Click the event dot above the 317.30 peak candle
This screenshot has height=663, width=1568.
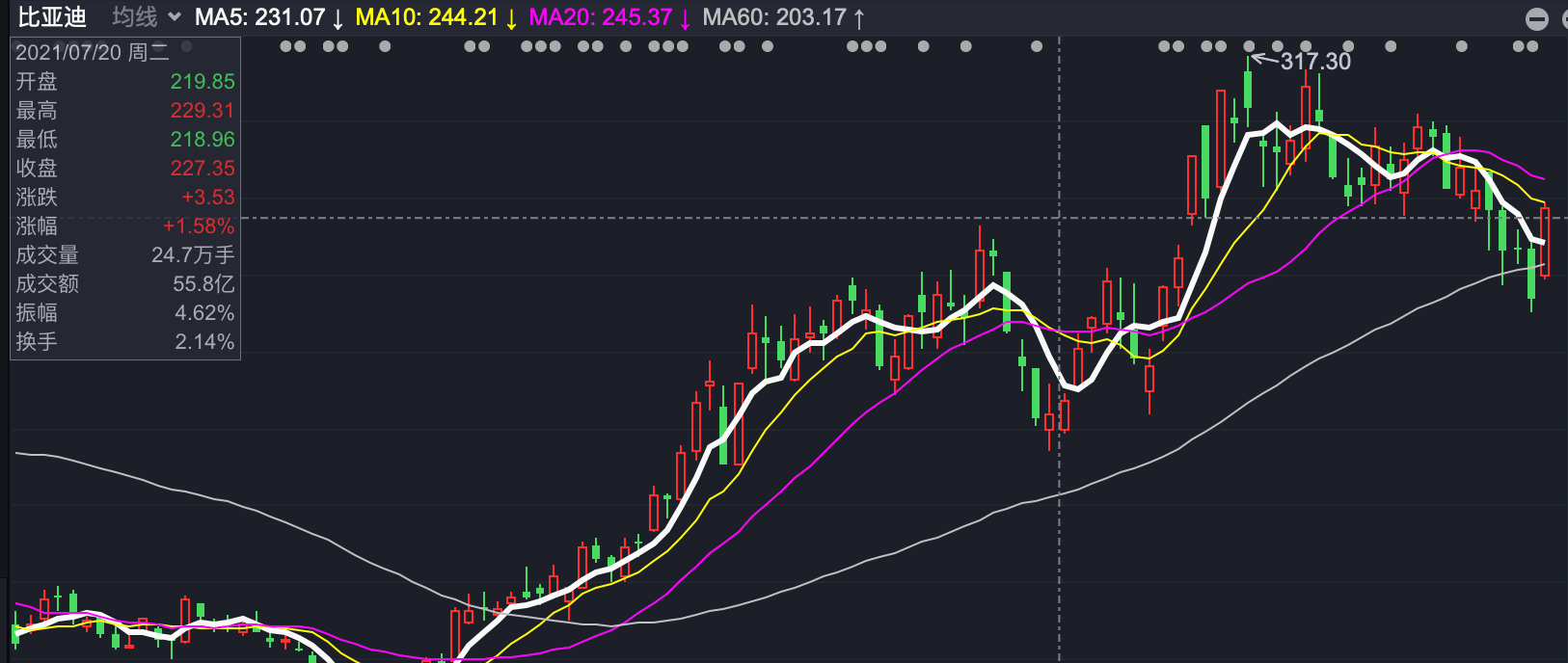[x=1250, y=46]
